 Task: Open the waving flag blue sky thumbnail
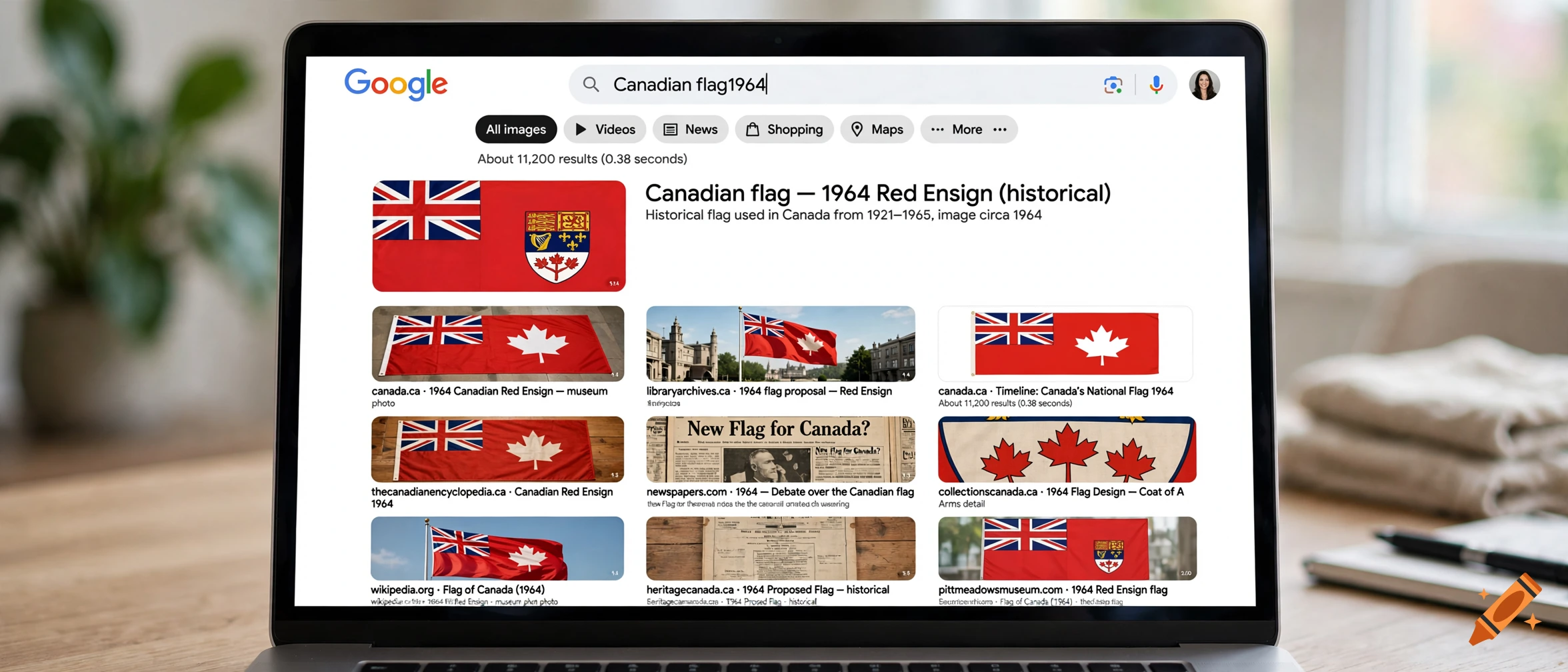(x=497, y=549)
